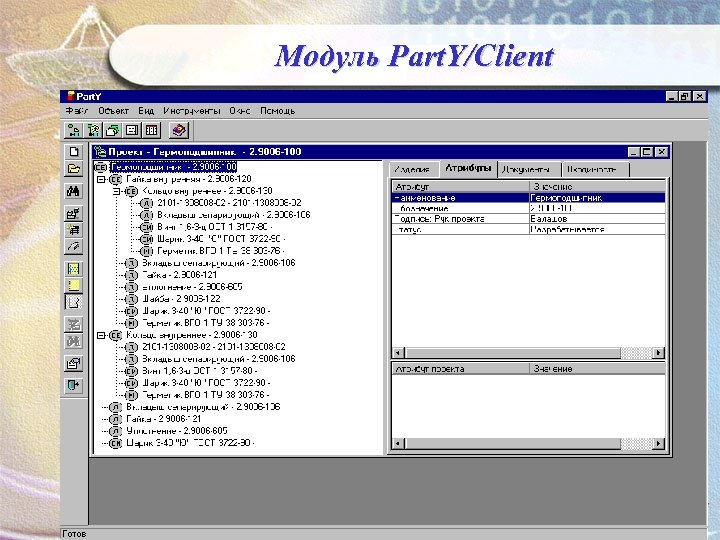Select the Гайка внутренняя - 2.9006-120 tree item
This screenshot has width=720, height=540.
tap(188, 179)
